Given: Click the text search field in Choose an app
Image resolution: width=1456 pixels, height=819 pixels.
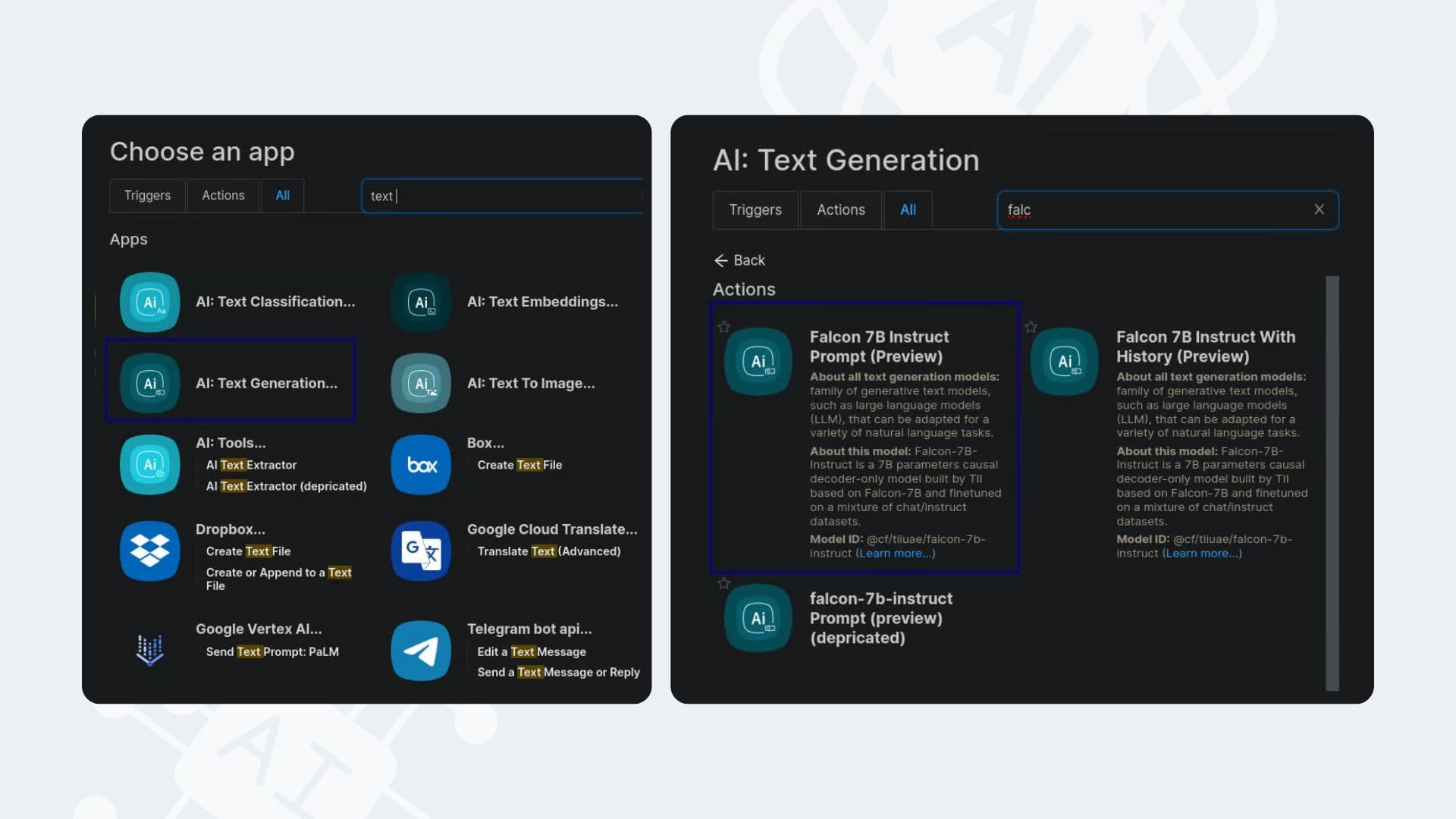Looking at the screenshot, I should [500, 196].
